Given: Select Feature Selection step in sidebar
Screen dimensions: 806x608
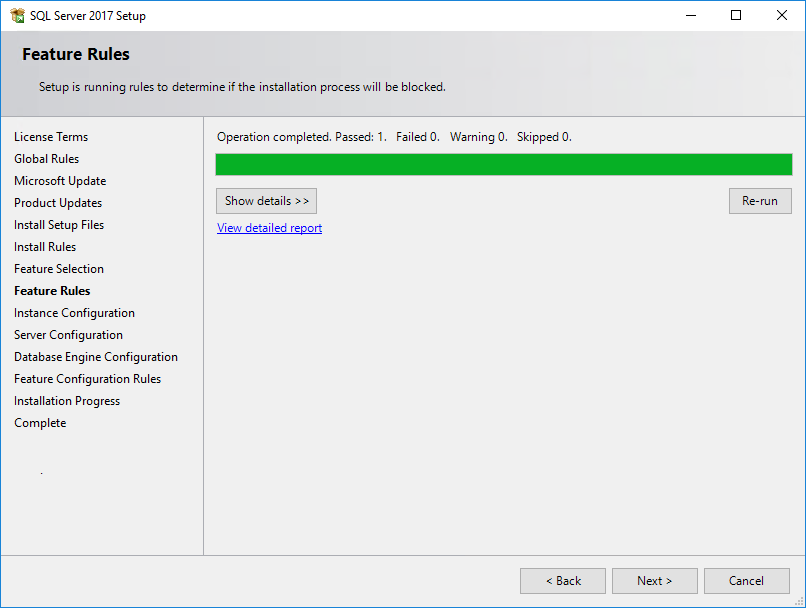Looking at the screenshot, I should [x=59, y=269].
